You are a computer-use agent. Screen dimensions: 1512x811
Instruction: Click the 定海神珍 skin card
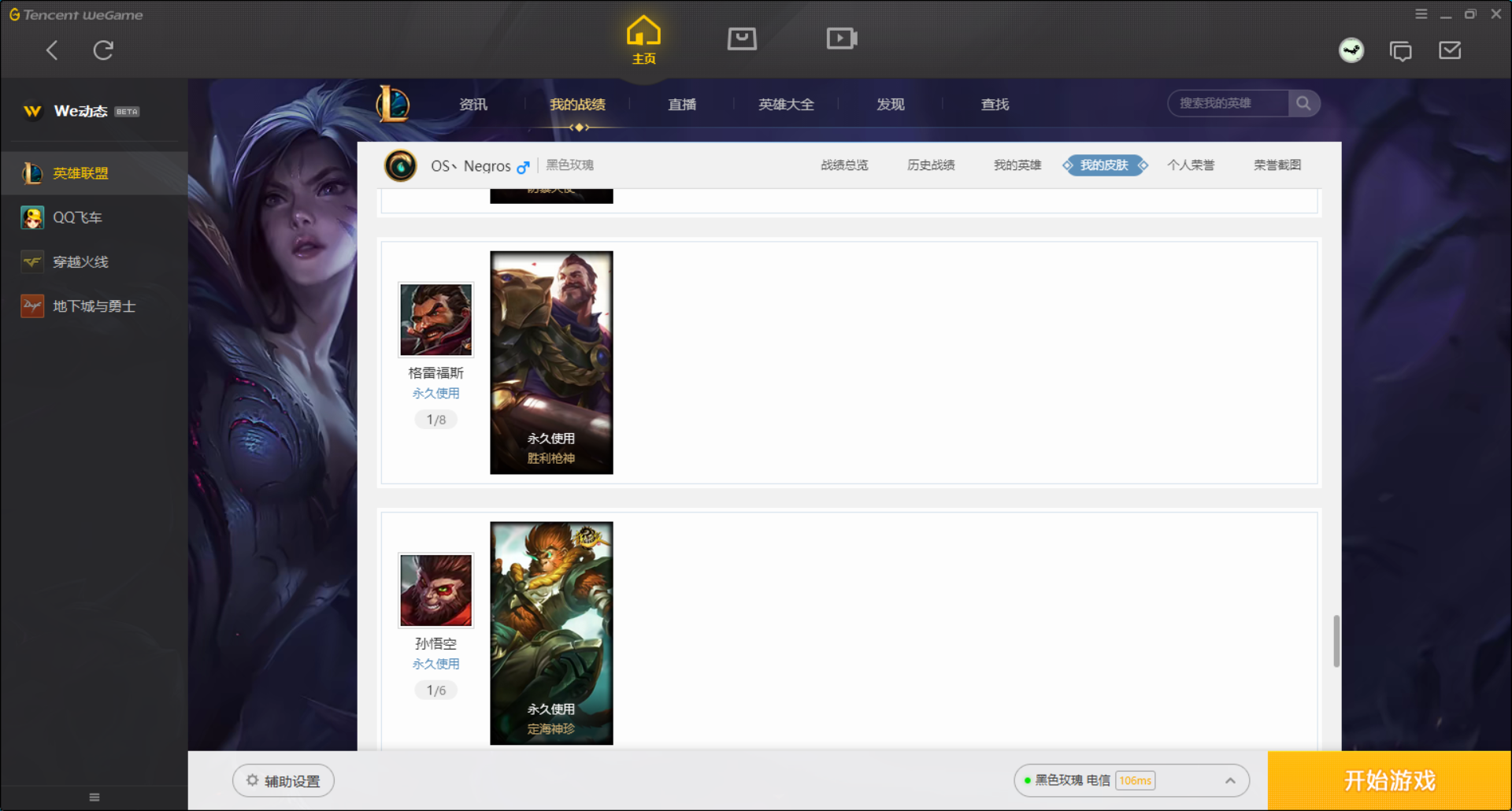click(551, 633)
